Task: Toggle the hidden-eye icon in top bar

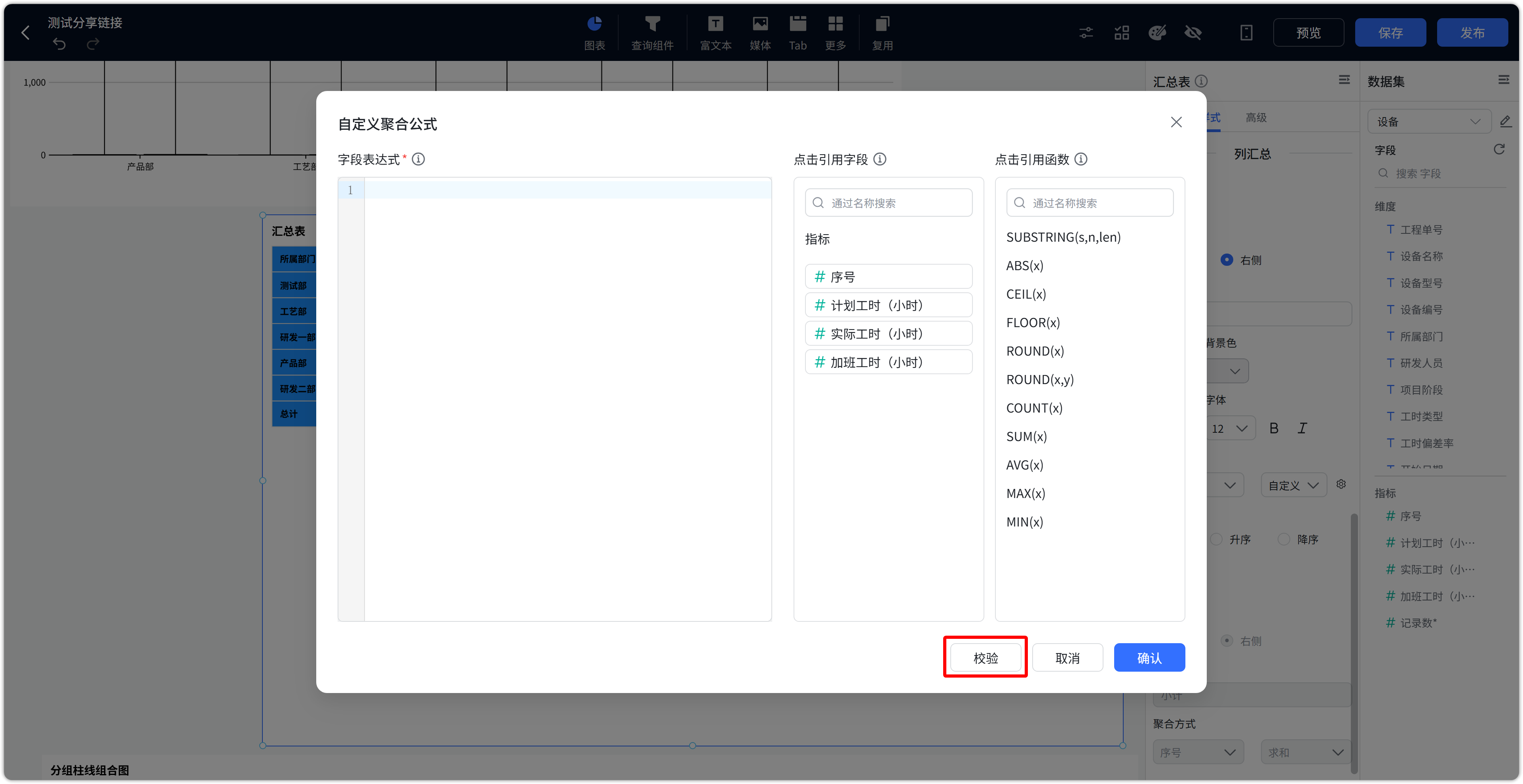Action: (x=1193, y=32)
